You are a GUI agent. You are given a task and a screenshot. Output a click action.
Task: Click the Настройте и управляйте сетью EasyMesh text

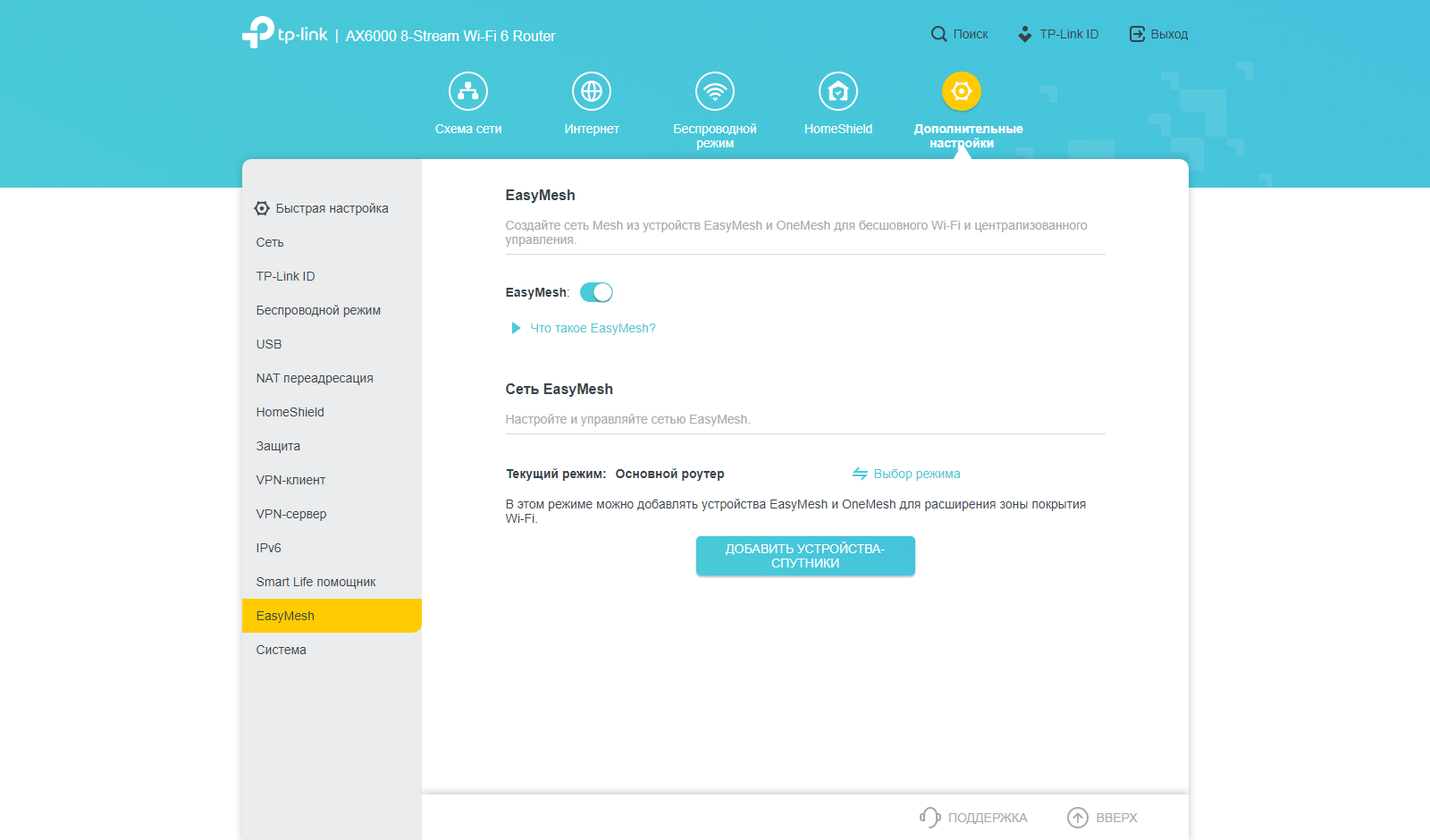[627, 419]
